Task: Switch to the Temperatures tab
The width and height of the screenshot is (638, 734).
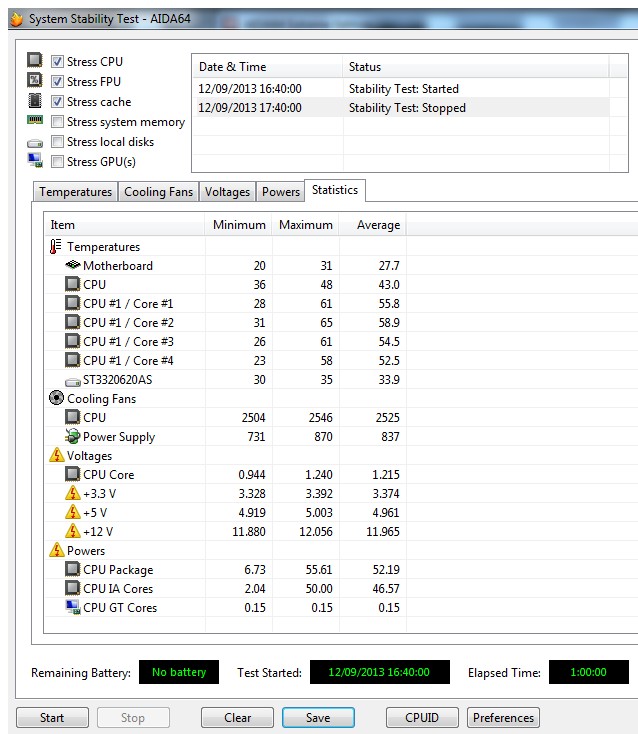Action: coord(75,192)
